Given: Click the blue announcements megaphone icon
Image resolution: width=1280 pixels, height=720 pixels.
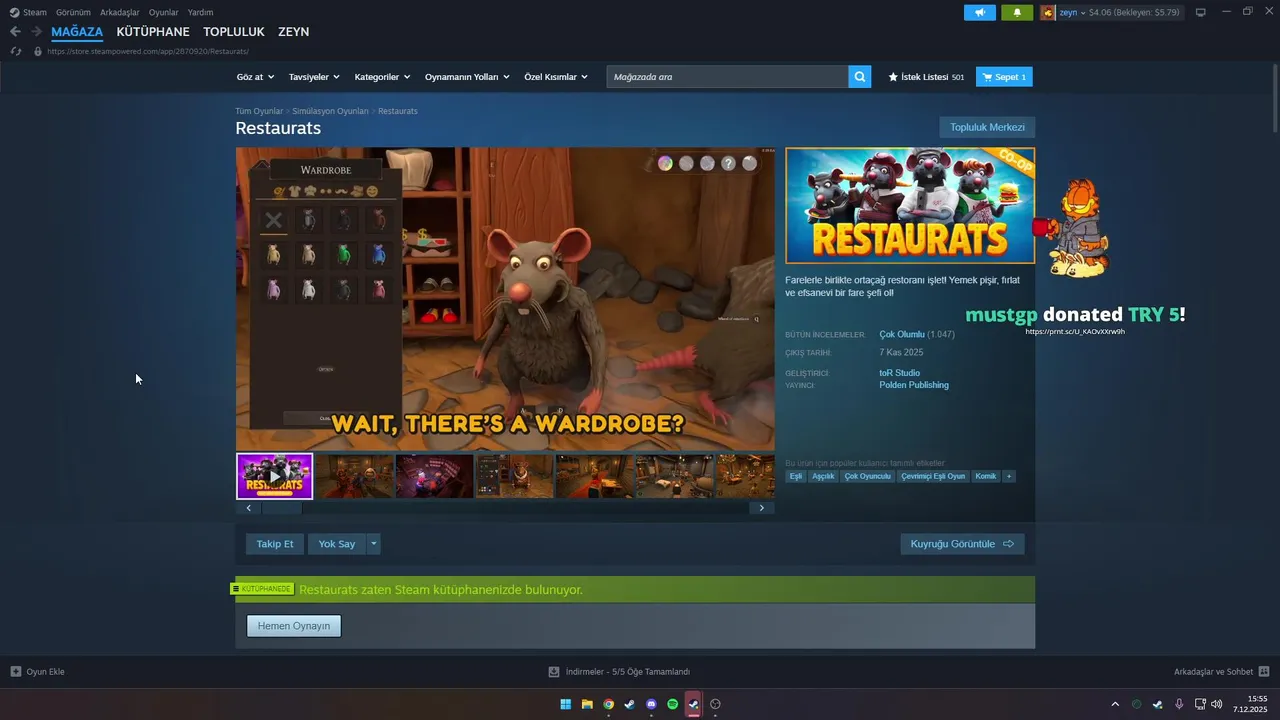Looking at the screenshot, I should pyautogui.click(x=979, y=12).
